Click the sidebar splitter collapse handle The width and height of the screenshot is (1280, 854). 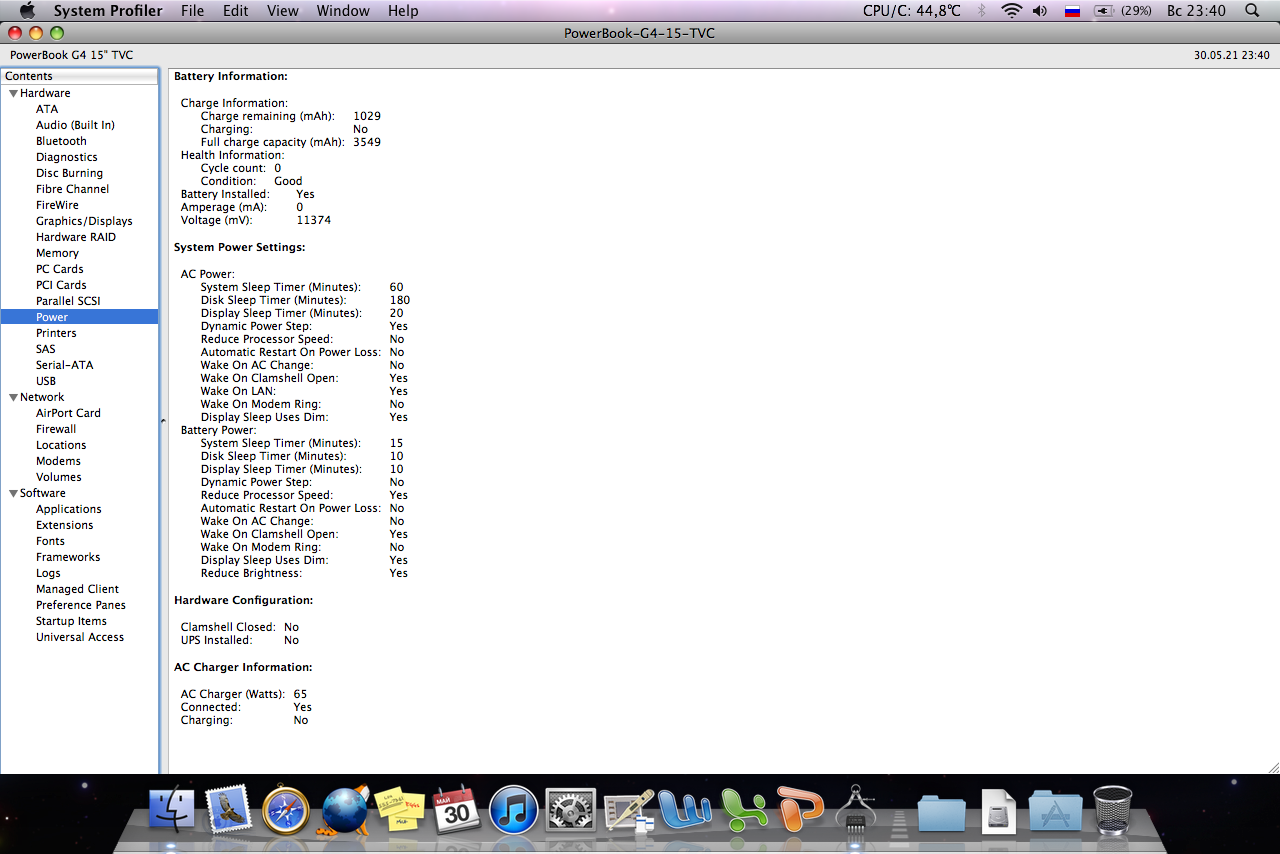163,421
